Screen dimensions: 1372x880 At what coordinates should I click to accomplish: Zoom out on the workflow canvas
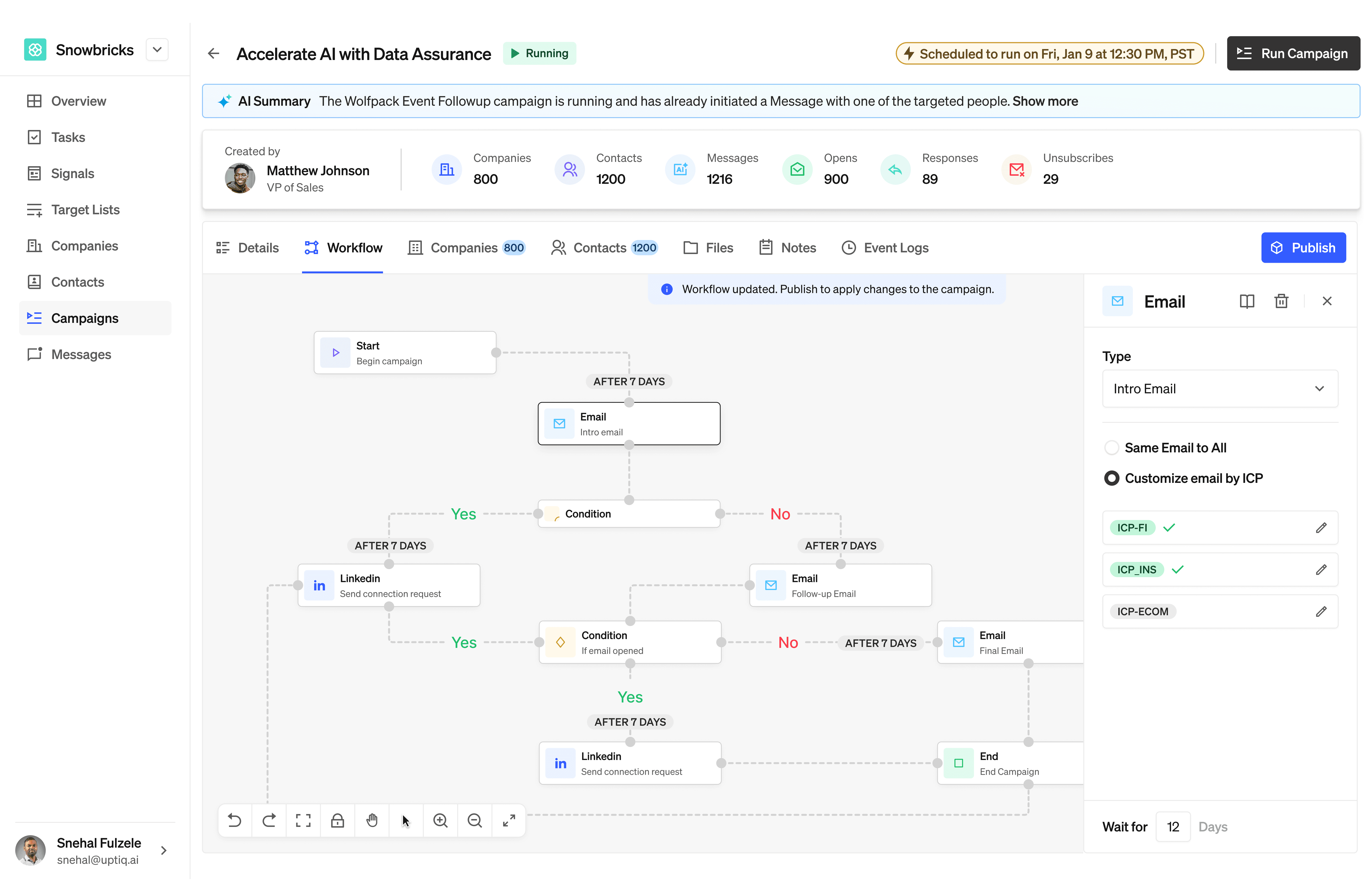point(474,820)
